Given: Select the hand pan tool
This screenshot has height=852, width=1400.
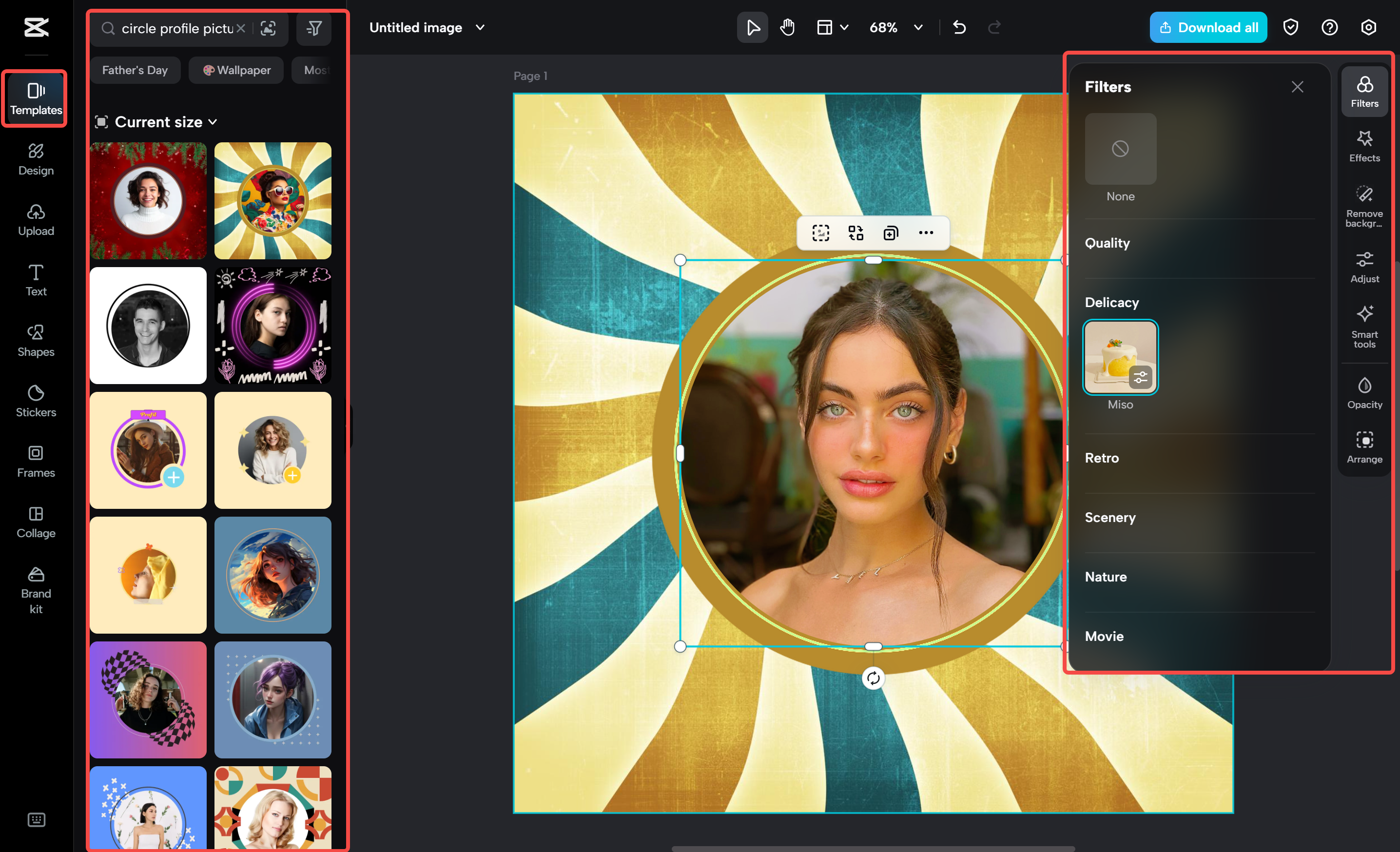Looking at the screenshot, I should click(x=787, y=27).
